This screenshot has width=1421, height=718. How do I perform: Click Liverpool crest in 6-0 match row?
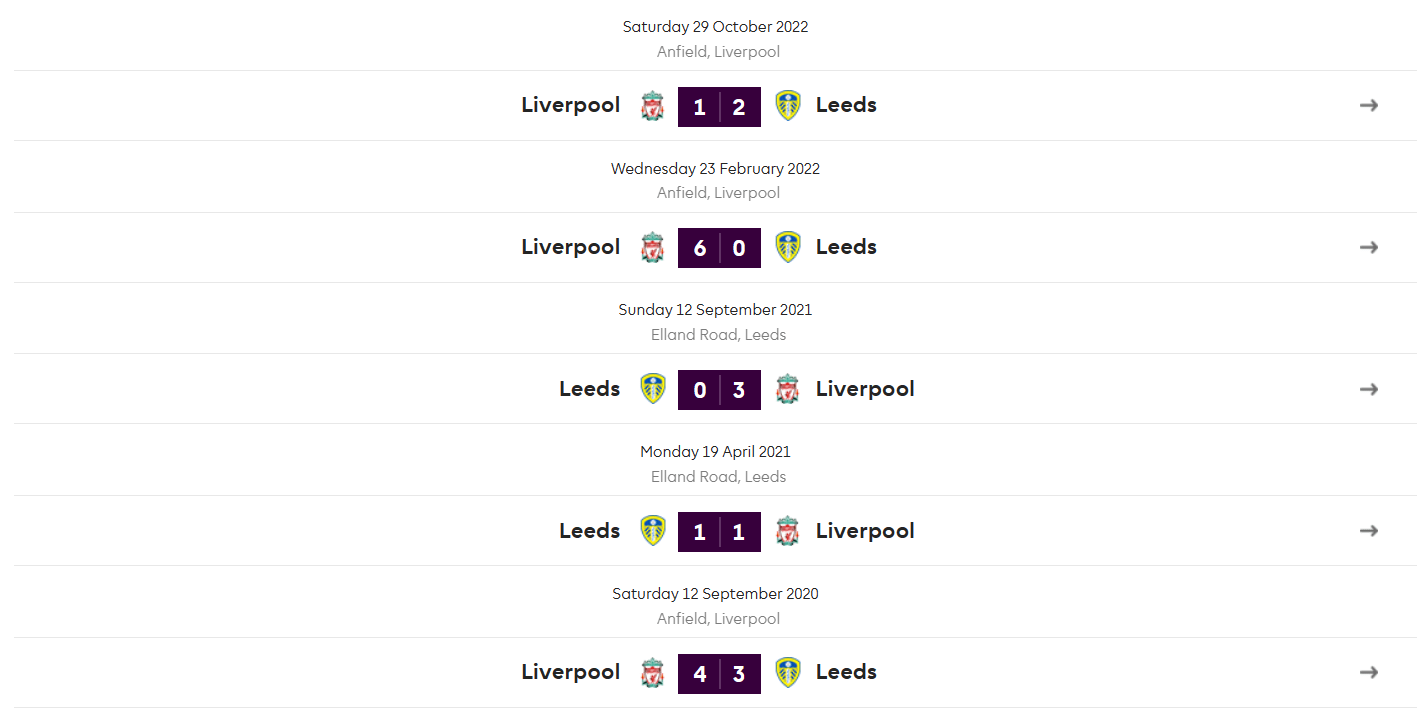(652, 248)
